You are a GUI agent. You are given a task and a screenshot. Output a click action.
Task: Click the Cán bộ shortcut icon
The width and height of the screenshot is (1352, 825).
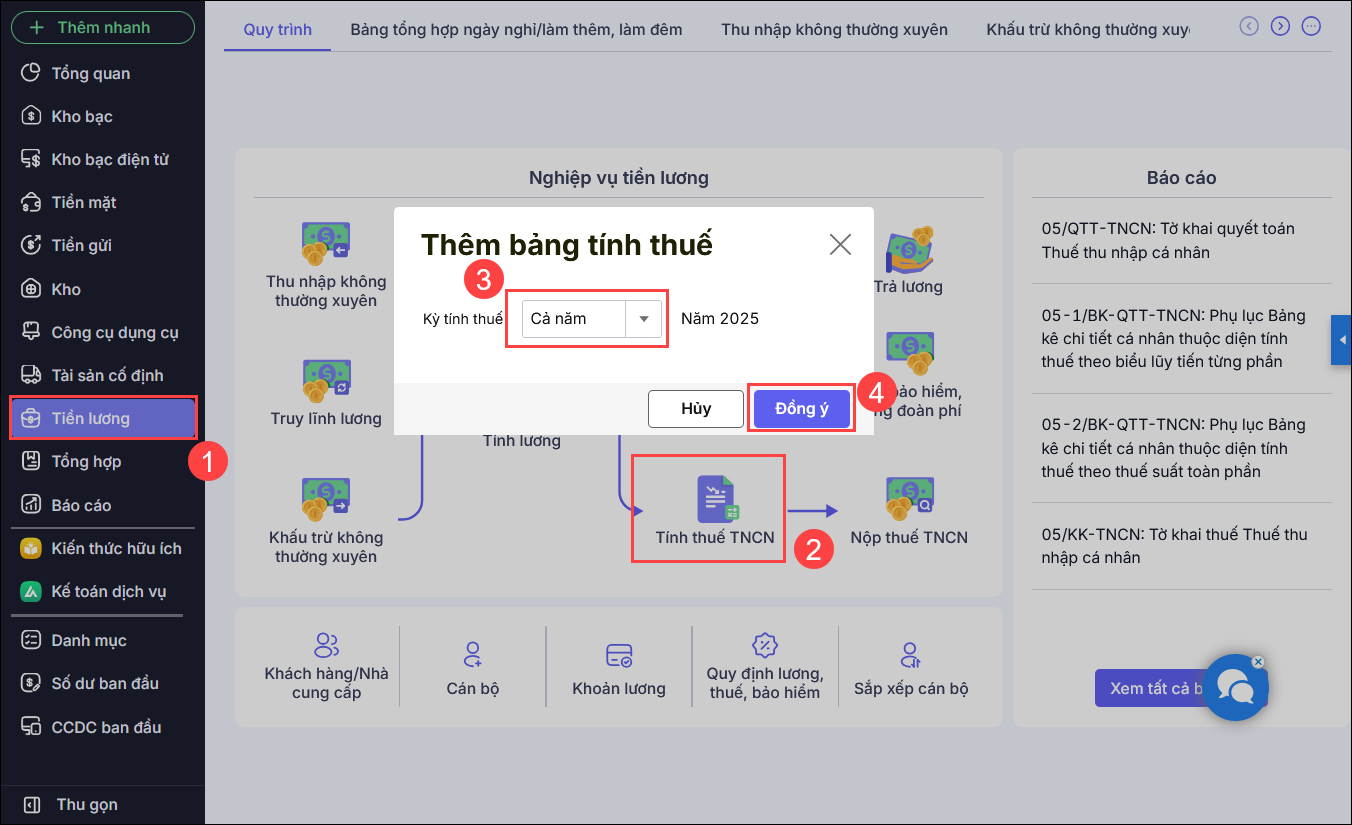[x=473, y=654]
